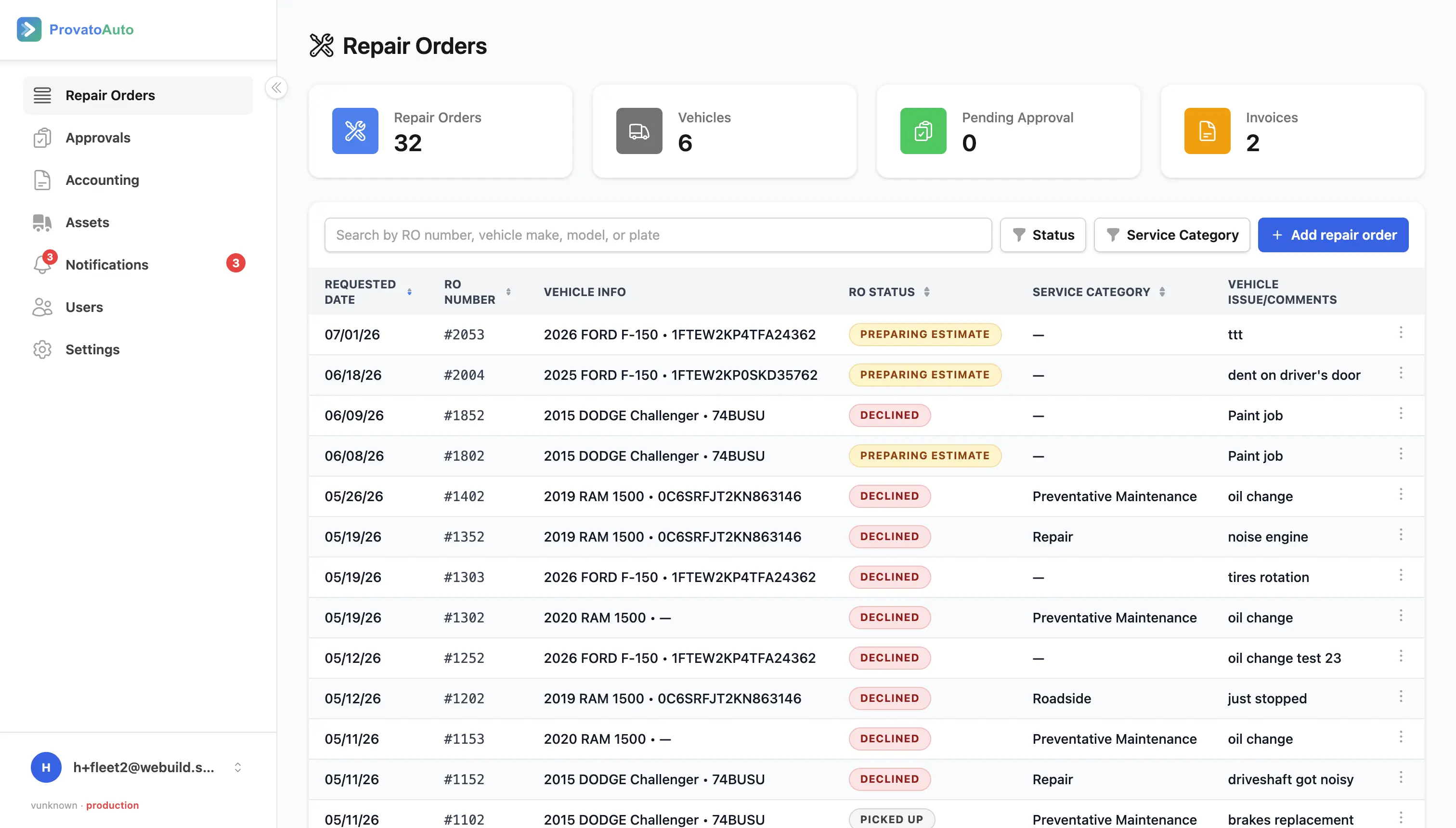Click the Notifications bell icon in the sidebar
Image resolution: width=1456 pixels, height=828 pixels.
43,264
